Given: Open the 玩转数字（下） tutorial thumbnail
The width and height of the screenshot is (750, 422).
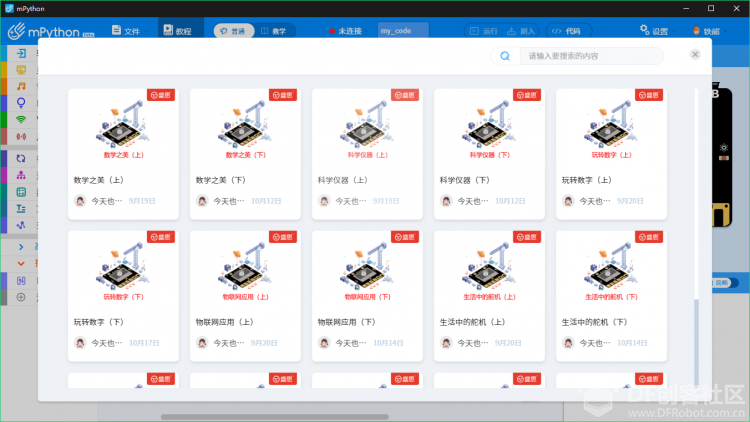Looking at the screenshot, I should tap(123, 270).
